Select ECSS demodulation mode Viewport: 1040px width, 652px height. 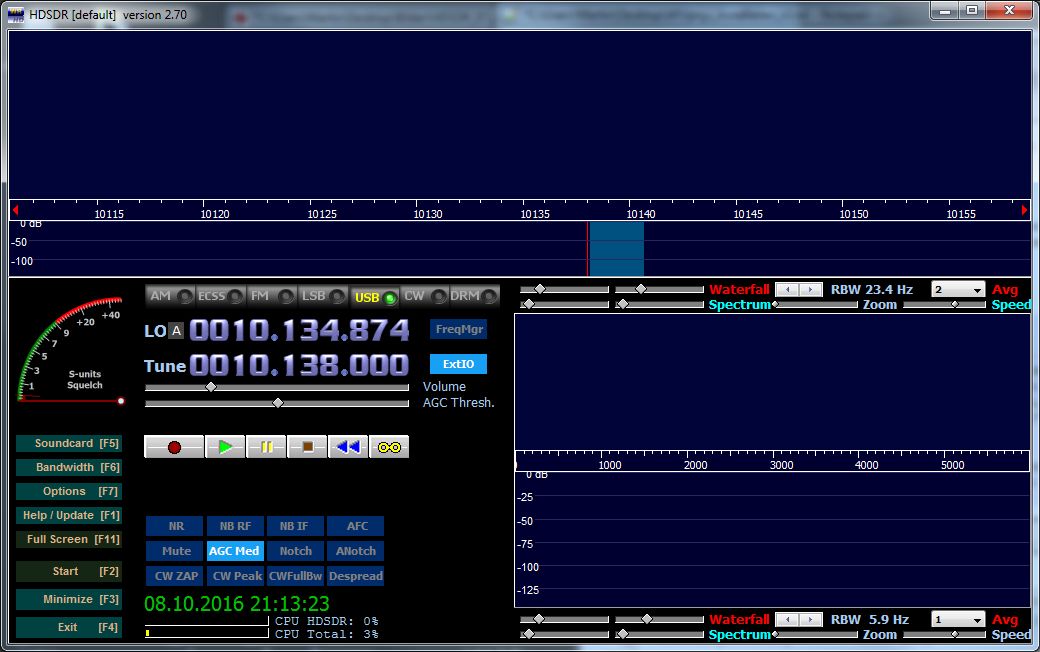(x=220, y=296)
